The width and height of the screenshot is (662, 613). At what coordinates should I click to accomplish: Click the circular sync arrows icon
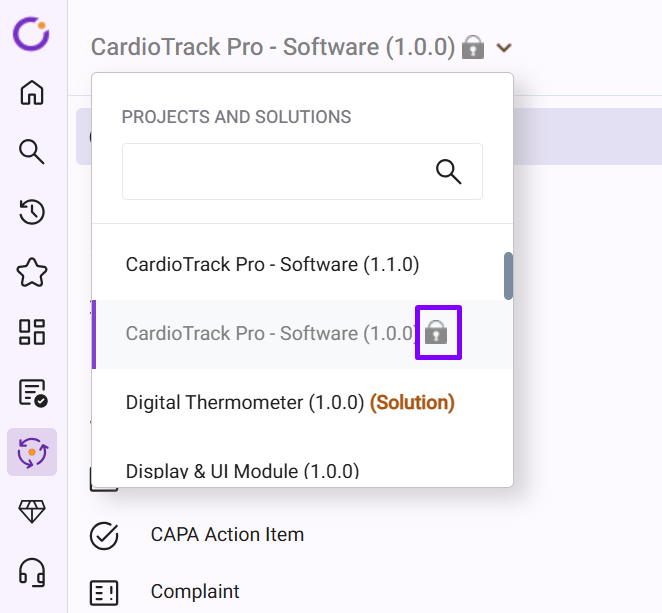click(32, 452)
